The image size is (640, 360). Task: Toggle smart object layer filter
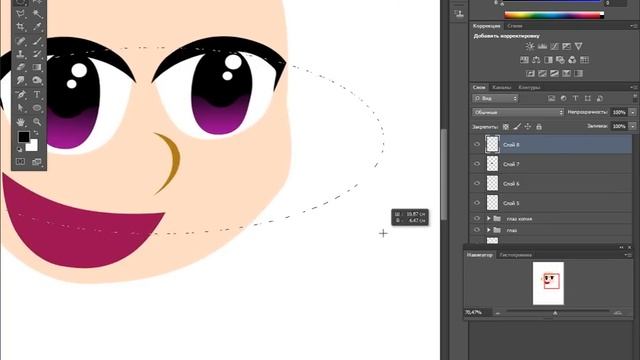(600, 98)
